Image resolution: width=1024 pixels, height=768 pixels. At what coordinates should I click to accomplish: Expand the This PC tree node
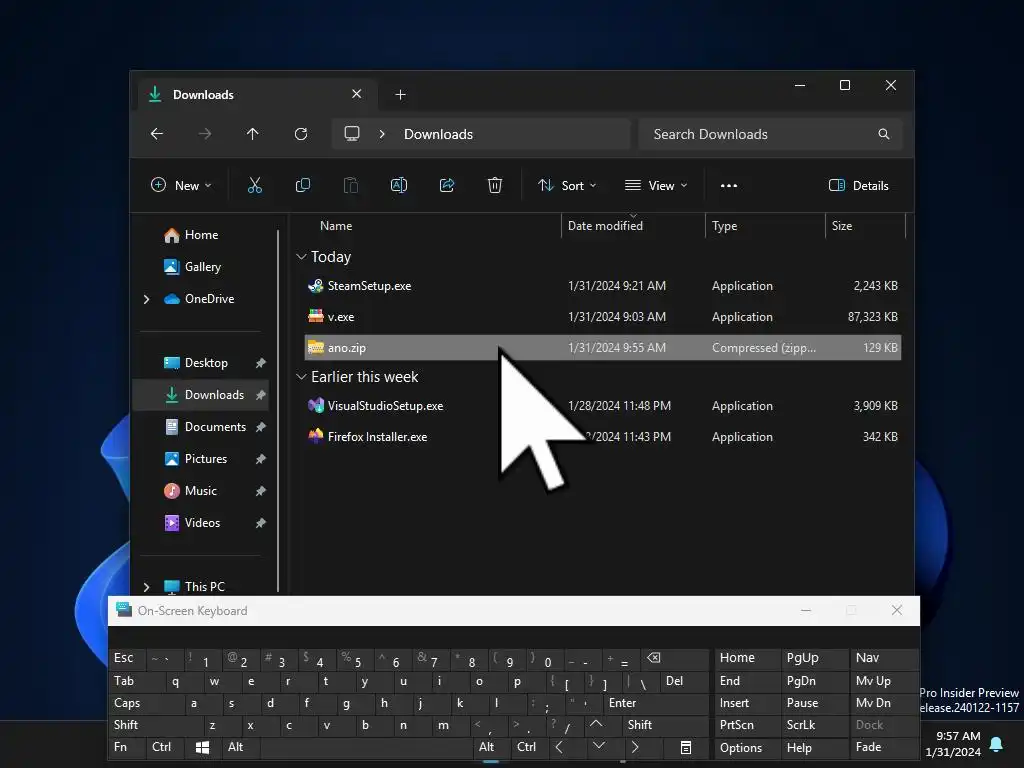click(x=146, y=587)
